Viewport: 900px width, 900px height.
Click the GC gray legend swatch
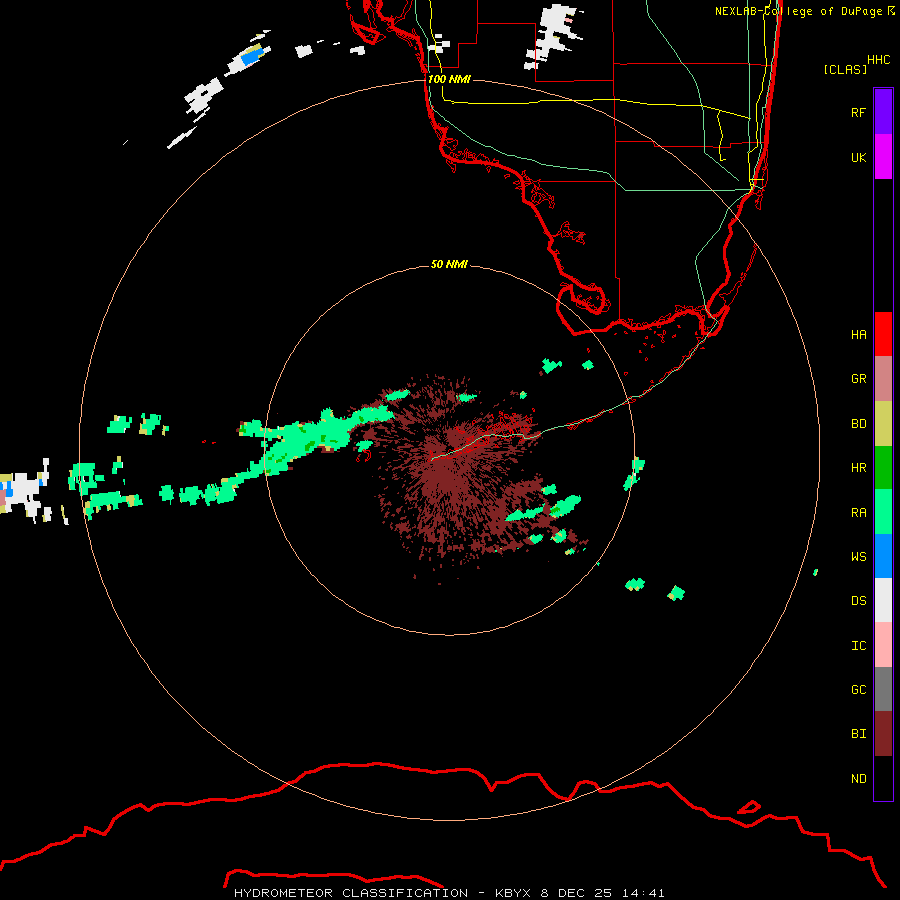883,689
